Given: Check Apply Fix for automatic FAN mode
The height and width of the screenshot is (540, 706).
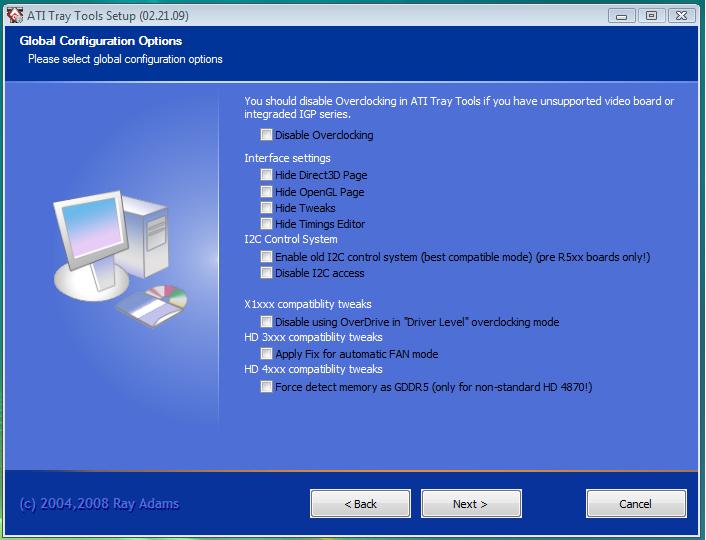Looking at the screenshot, I should pos(266,354).
